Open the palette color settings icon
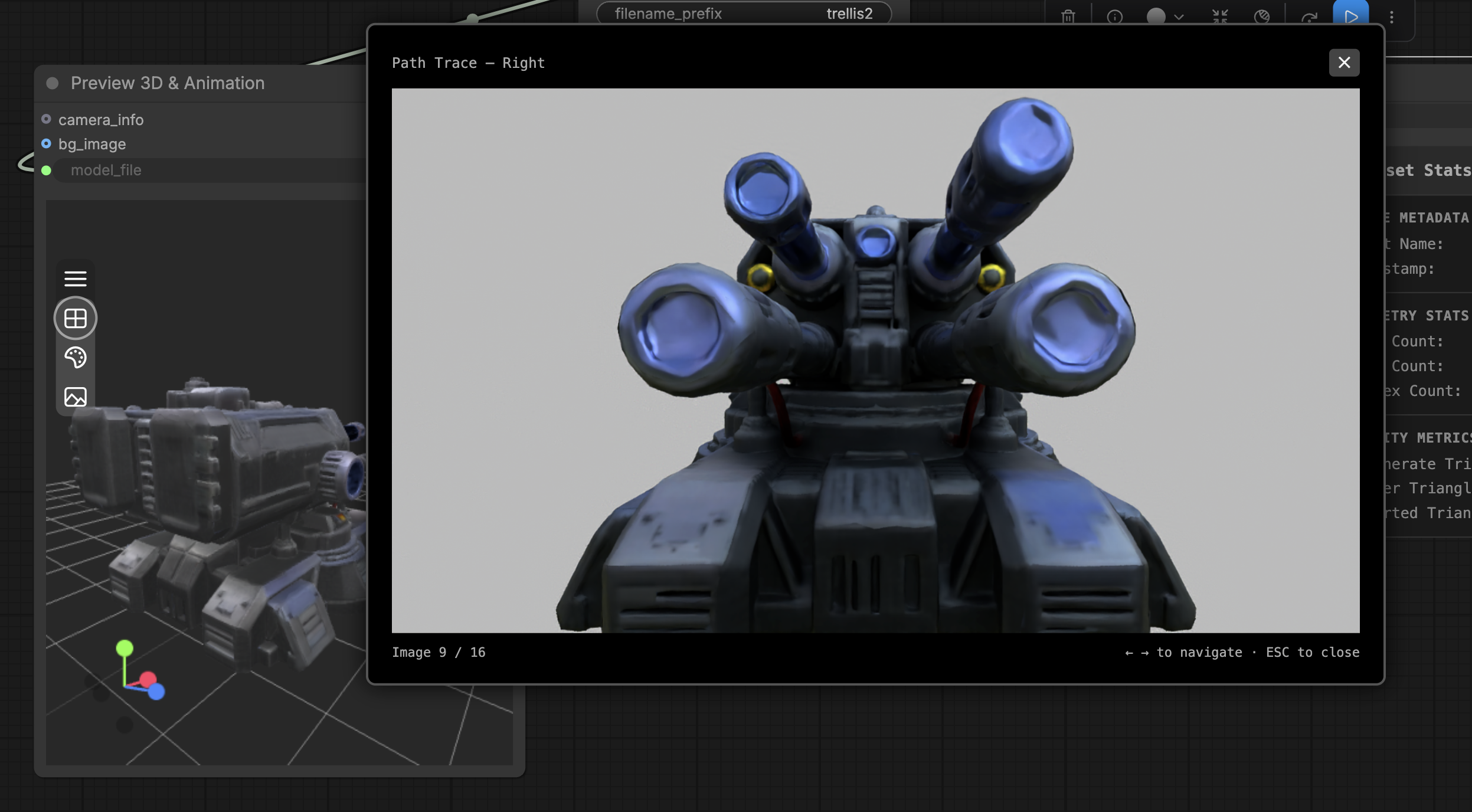 [76, 358]
